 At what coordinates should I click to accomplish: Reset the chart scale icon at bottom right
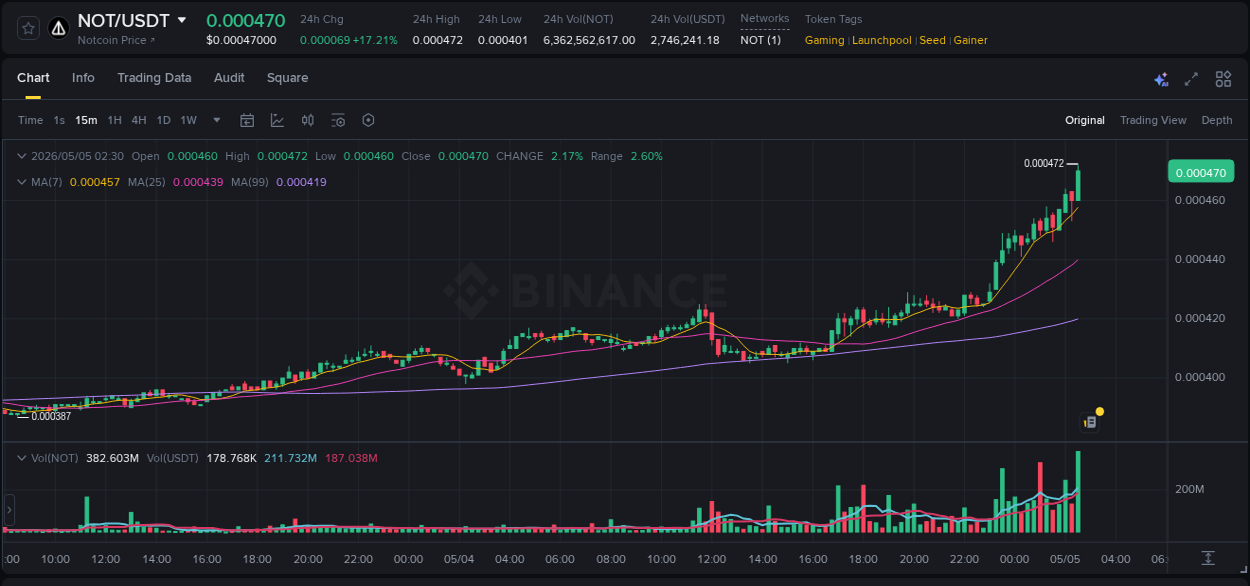[1208, 557]
